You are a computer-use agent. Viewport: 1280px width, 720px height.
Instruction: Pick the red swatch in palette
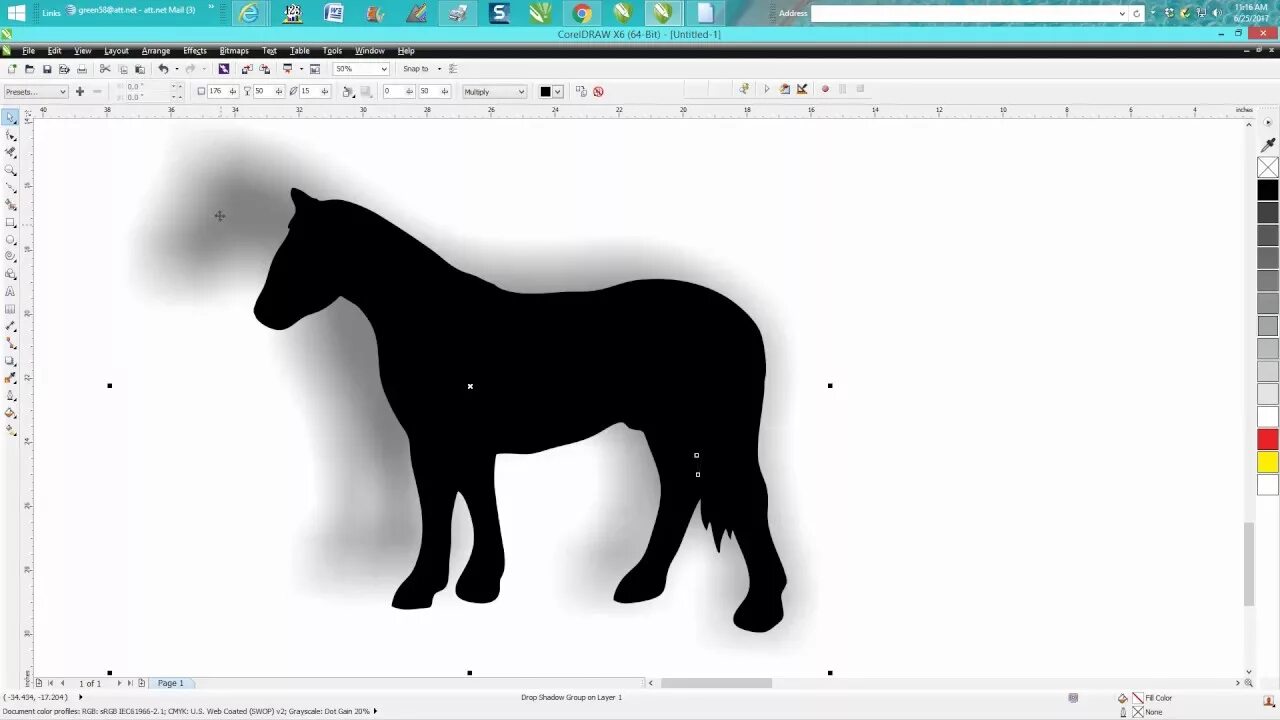coord(1268,439)
